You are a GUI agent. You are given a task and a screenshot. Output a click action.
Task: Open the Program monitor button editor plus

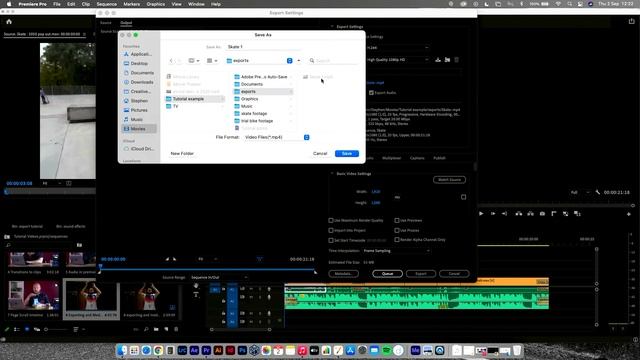(x=629, y=214)
